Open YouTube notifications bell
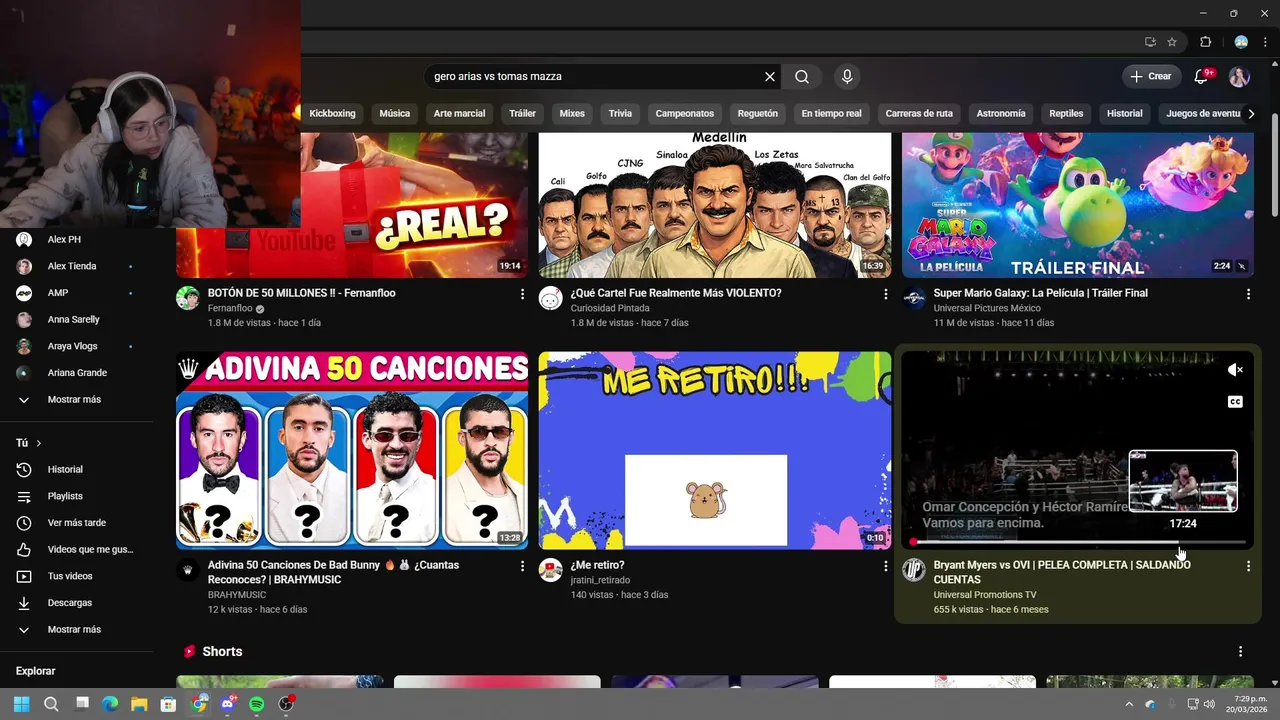 point(1202,77)
